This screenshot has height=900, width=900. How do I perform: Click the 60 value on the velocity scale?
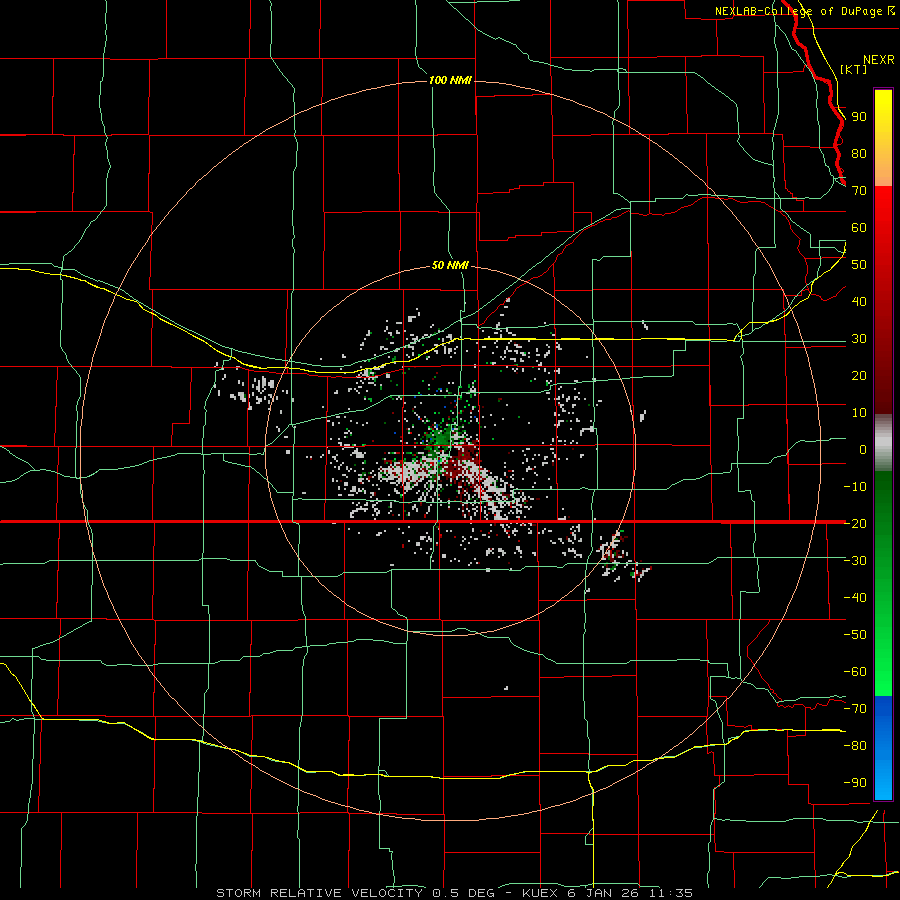859,228
